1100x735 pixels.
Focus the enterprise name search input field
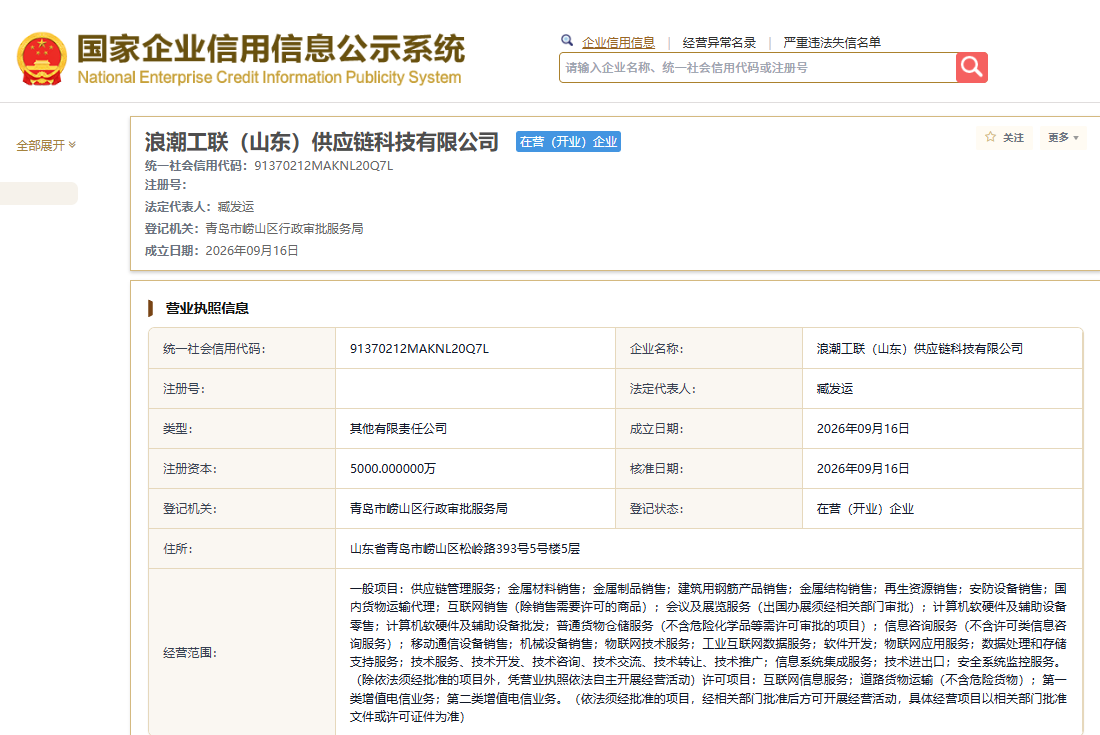click(758, 67)
